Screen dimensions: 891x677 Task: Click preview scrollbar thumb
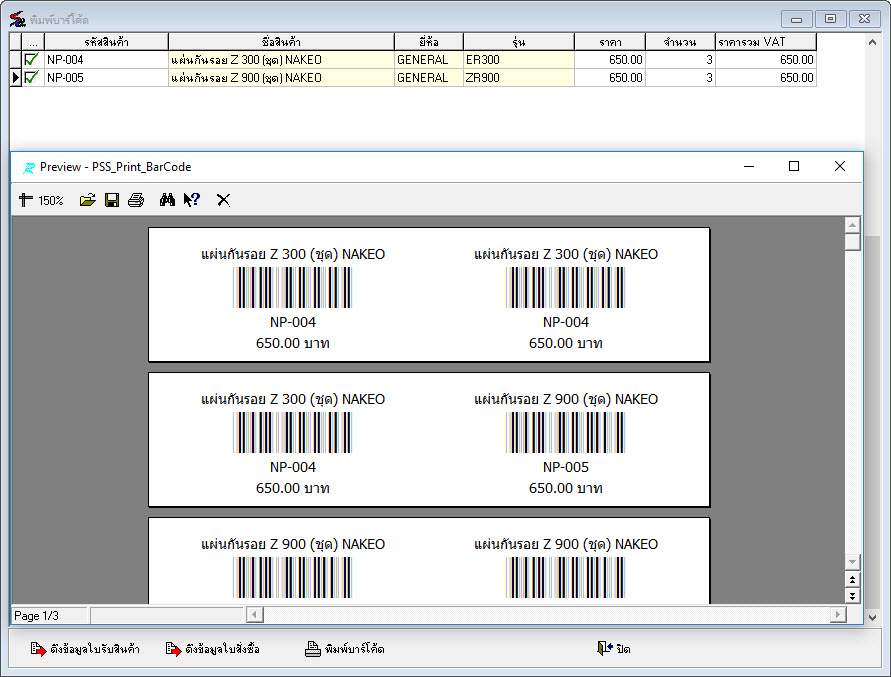click(852, 242)
